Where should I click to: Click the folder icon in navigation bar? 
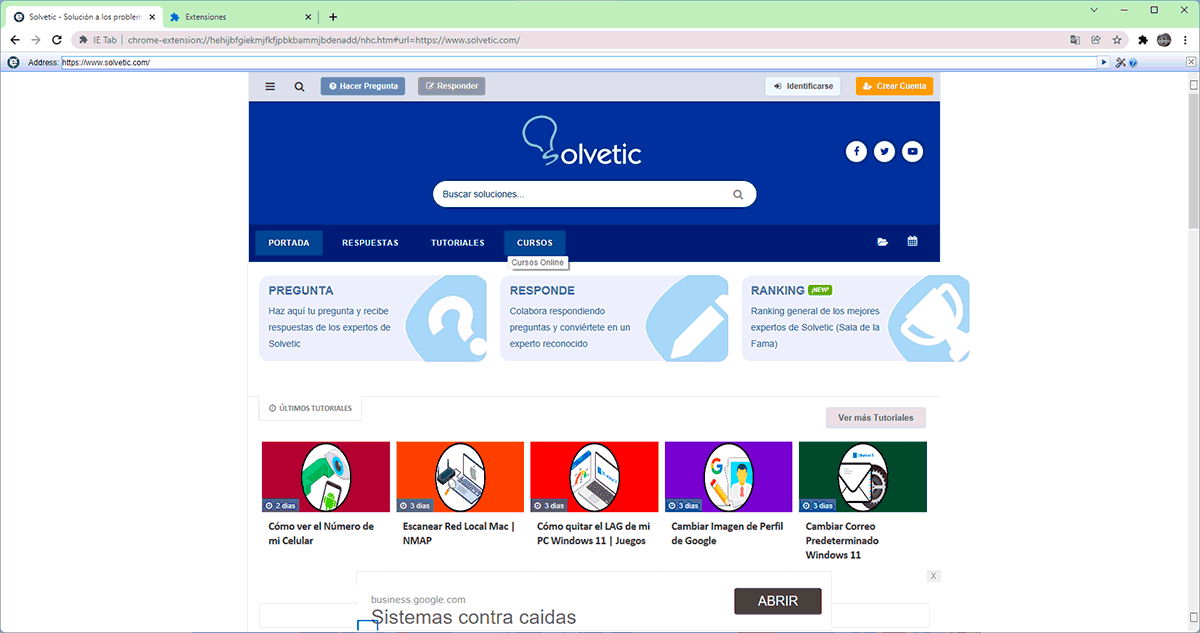pyautogui.click(x=882, y=242)
